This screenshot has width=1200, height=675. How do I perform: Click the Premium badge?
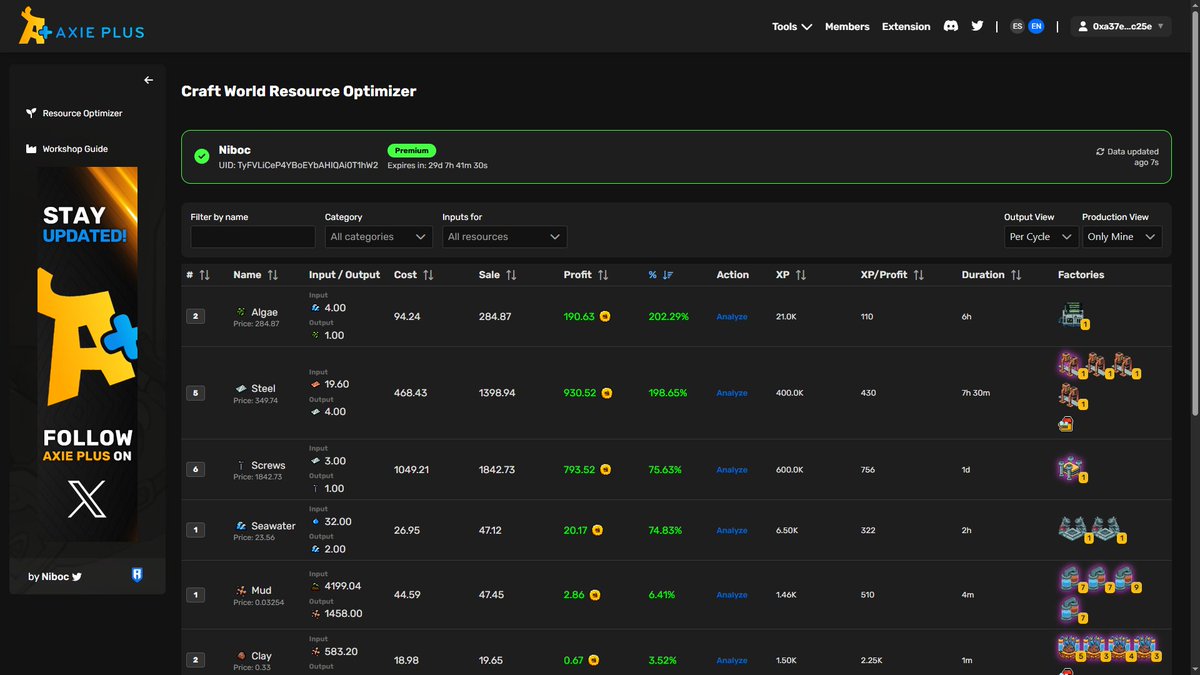tap(412, 150)
